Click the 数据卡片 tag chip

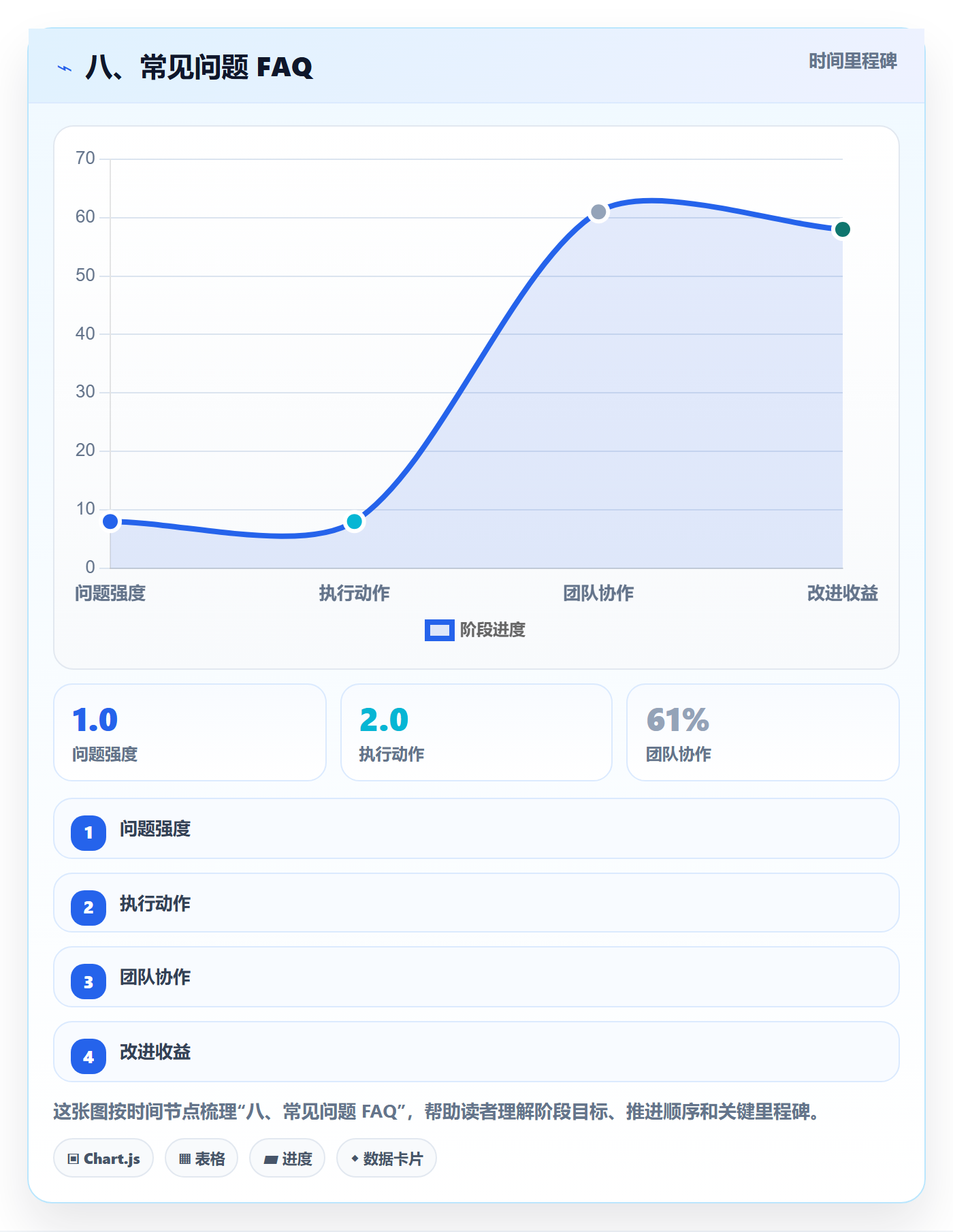tap(387, 1158)
